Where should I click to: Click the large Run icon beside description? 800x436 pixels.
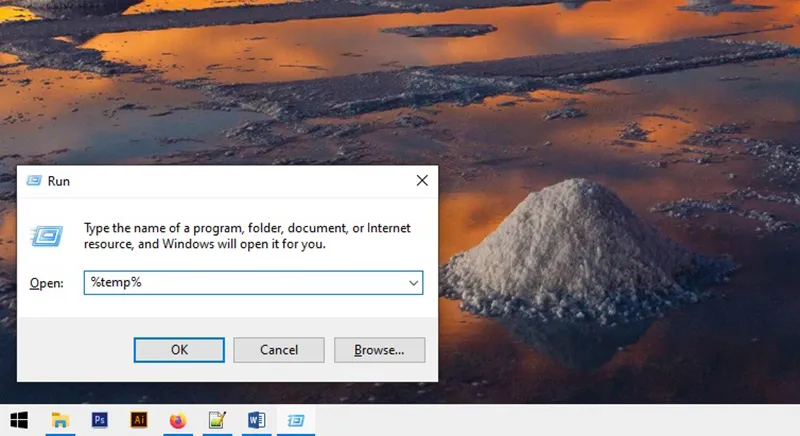tap(47, 236)
